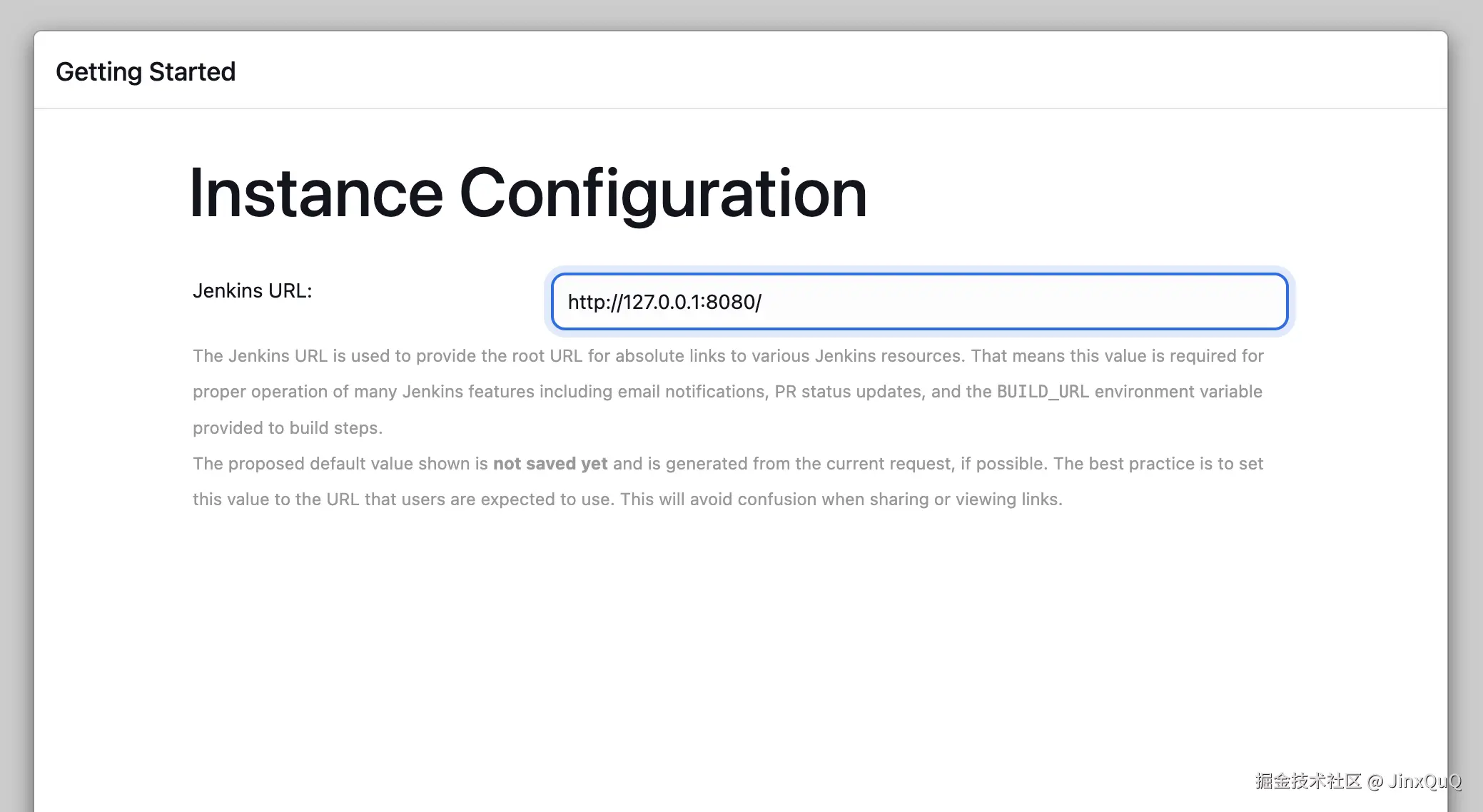Click the 'Instance Configuration' heading
The image size is (1483, 812).
[528, 193]
